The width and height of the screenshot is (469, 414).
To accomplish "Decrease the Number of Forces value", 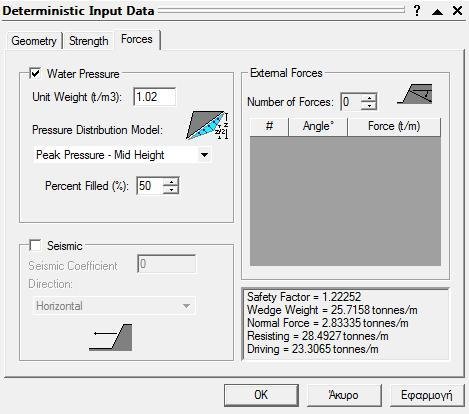I will [x=369, y=106].
